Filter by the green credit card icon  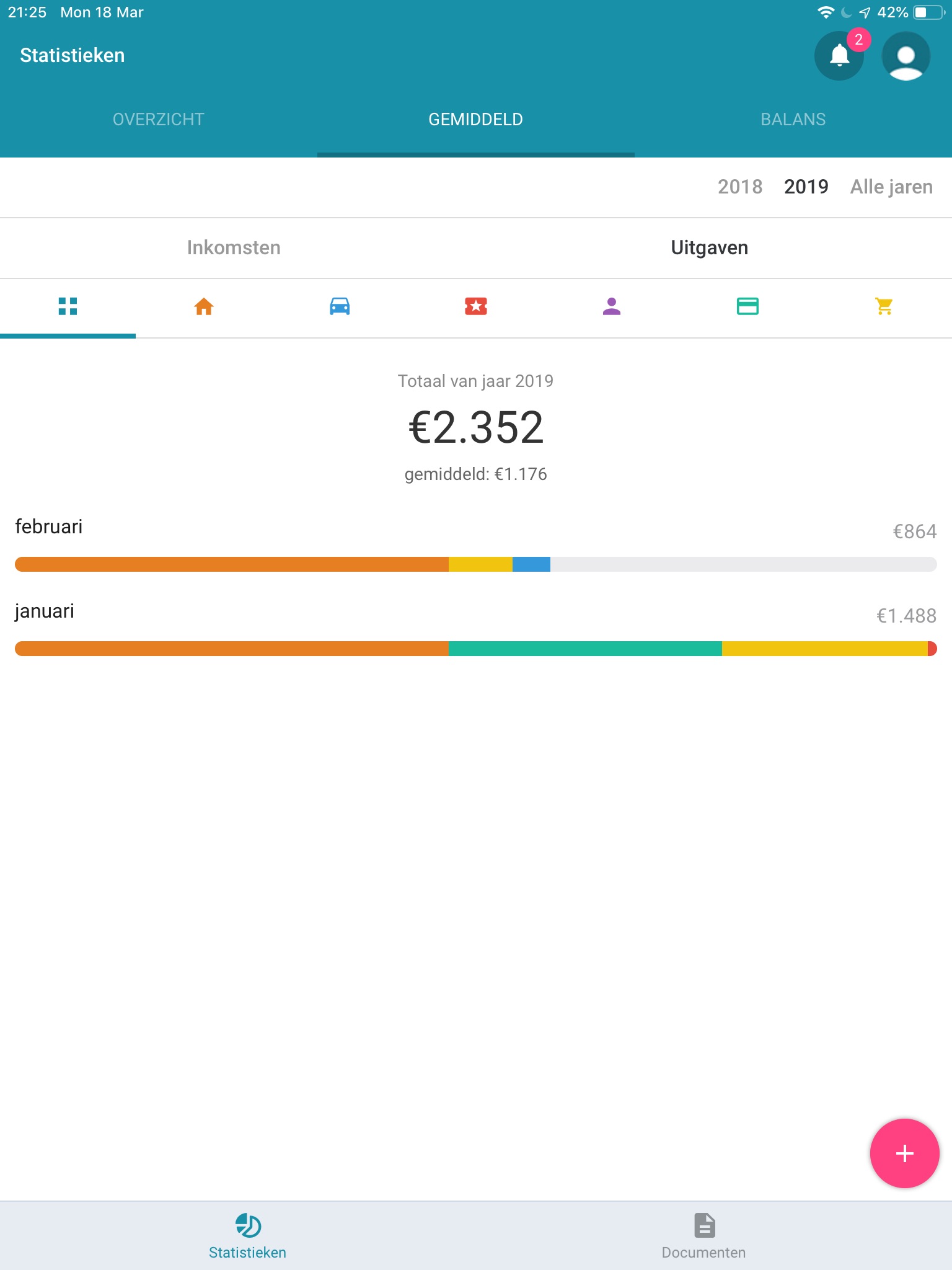747,306
